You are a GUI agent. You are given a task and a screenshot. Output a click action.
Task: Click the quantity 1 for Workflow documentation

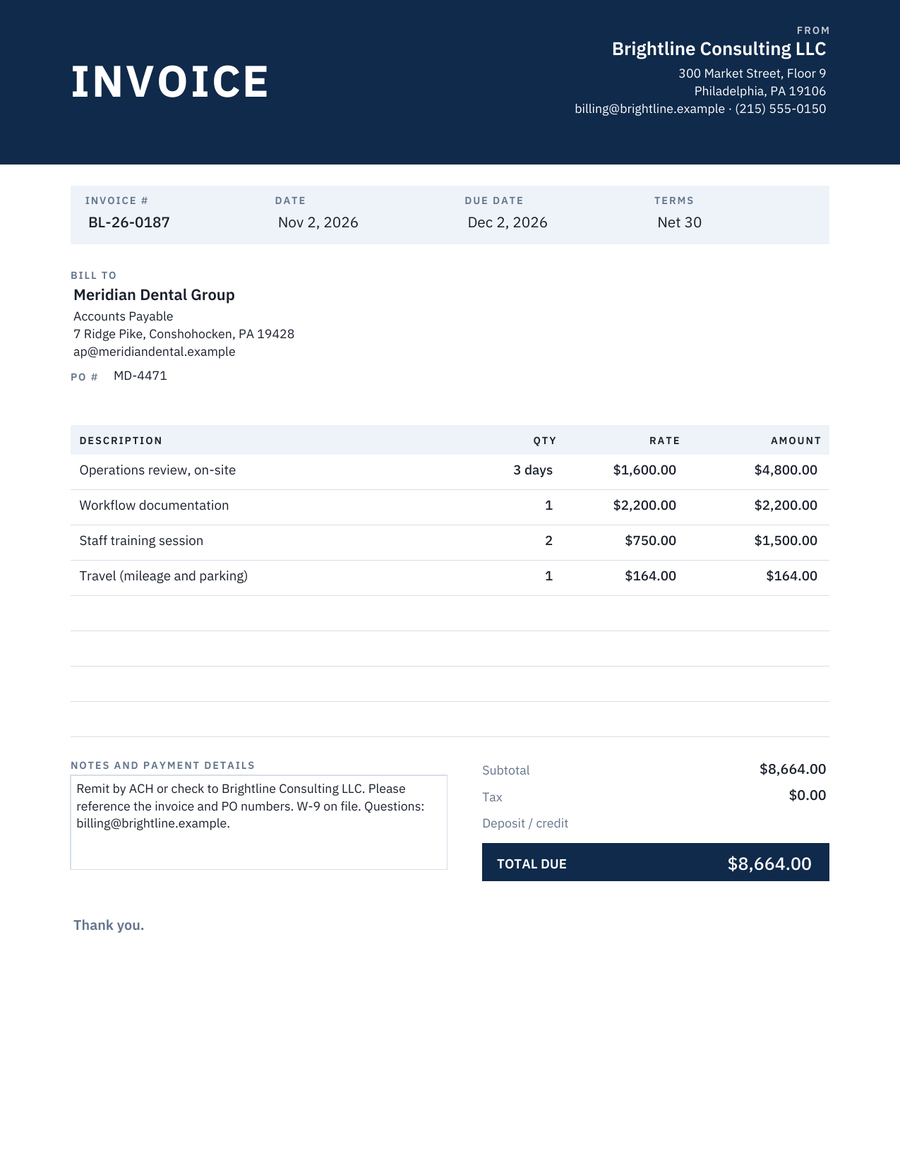coord(548,505)
